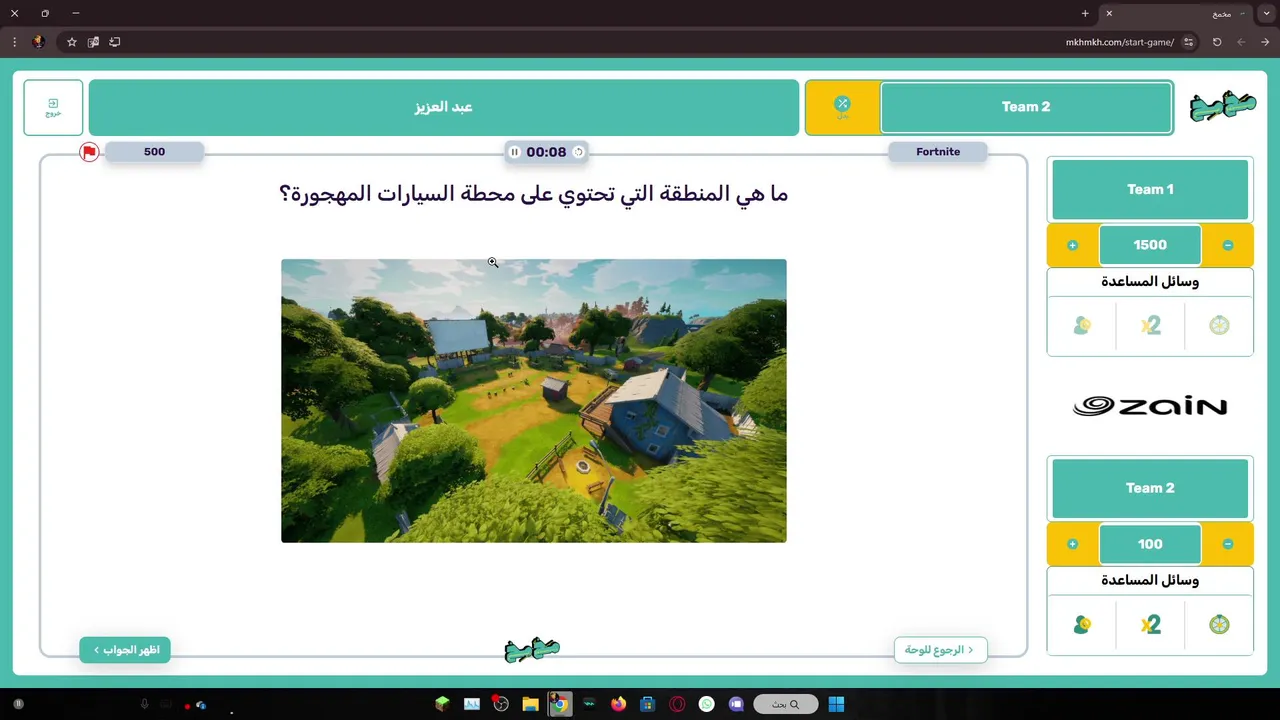Reload the page

[1217, 42]
